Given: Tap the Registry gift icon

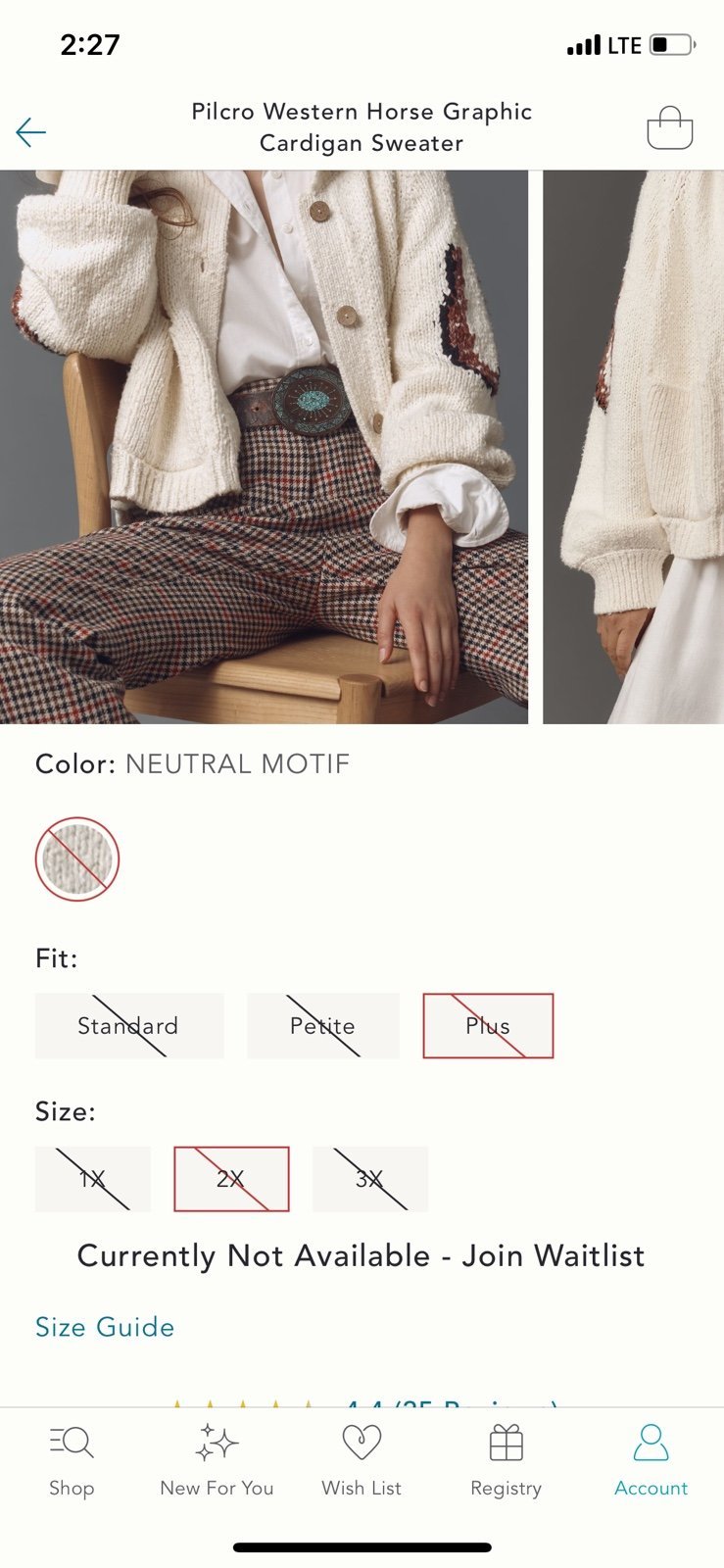Looking at the screenshot, I should coord(507,1443).
